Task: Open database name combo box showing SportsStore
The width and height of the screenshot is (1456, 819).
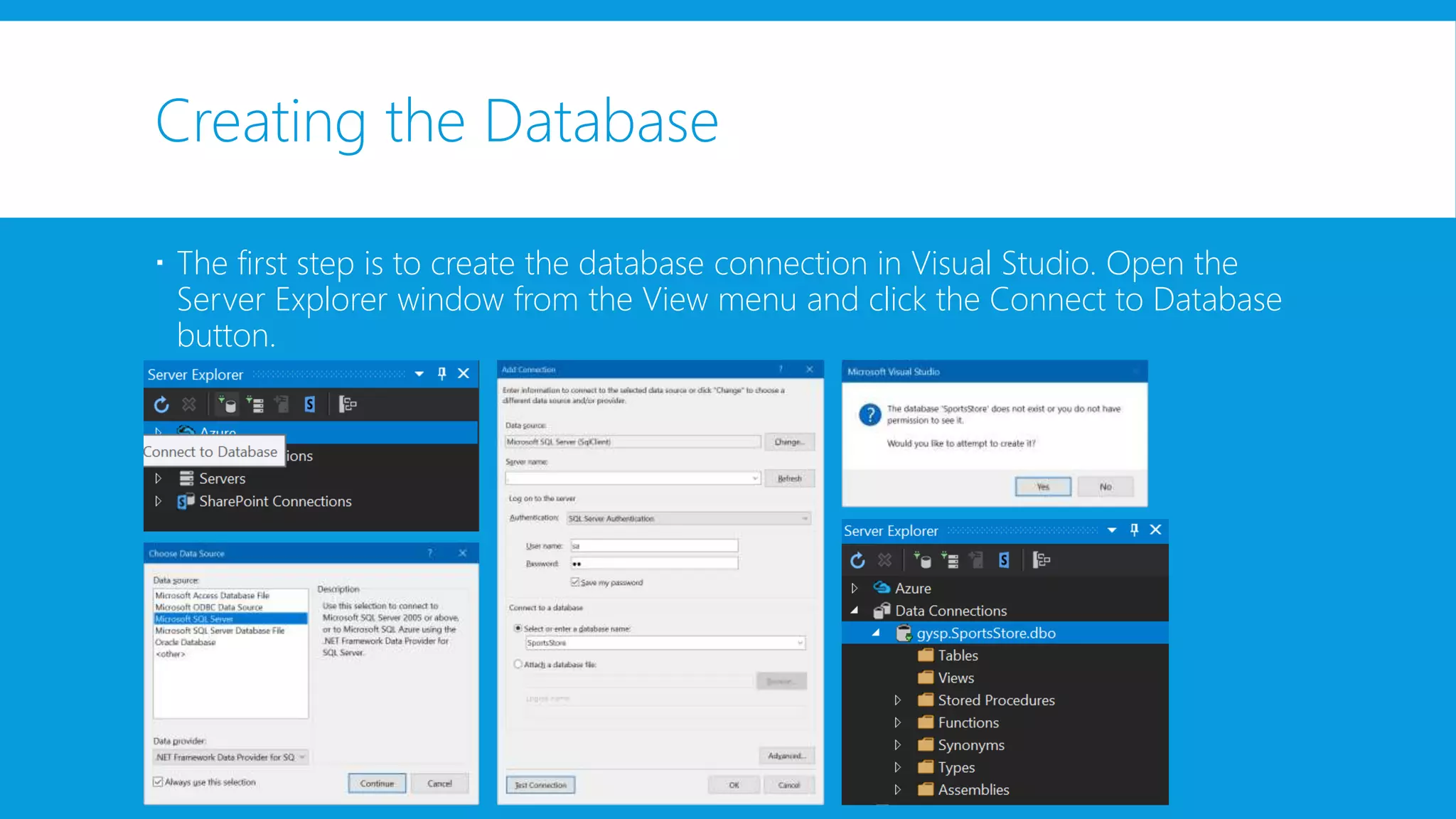Action: pyautogui.click(x=665, y=643)
